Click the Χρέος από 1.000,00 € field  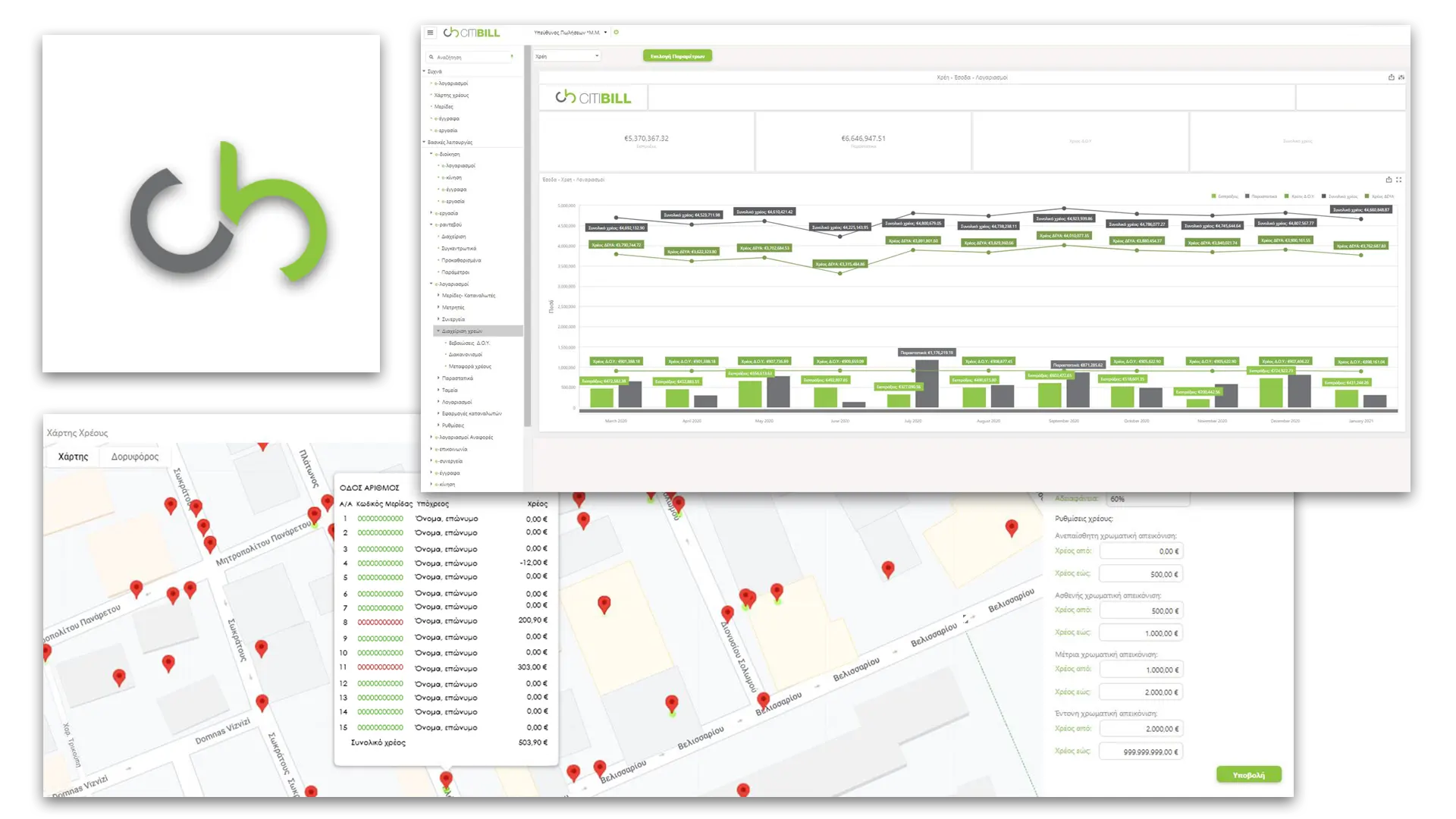[1141, 670]
